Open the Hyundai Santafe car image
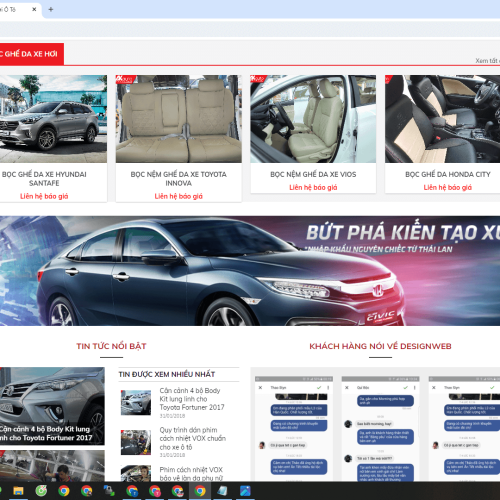The height and width of the screenshot is (500, 500). coord(53,119)
